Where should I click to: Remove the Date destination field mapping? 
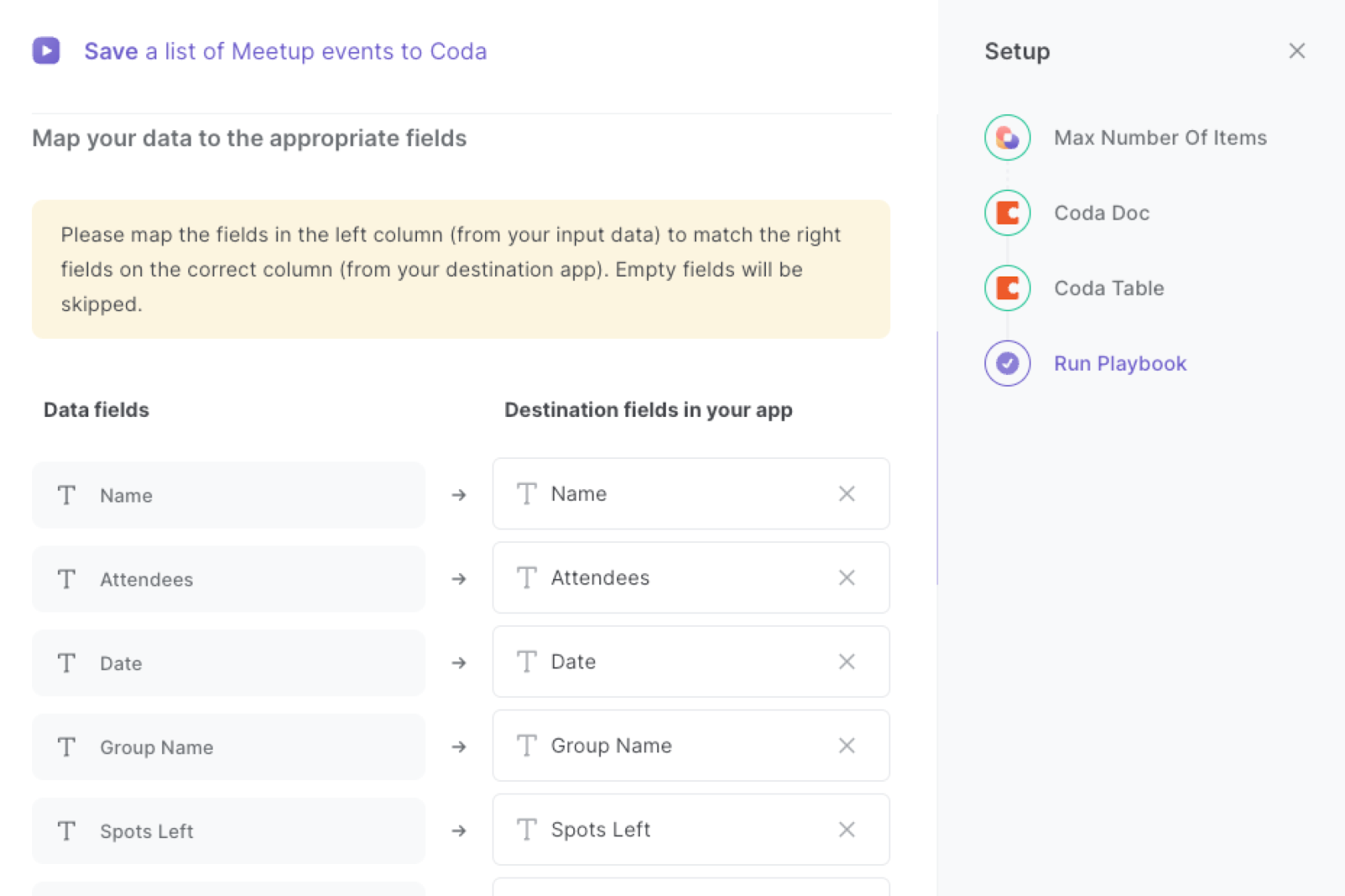tap(847, 661)
